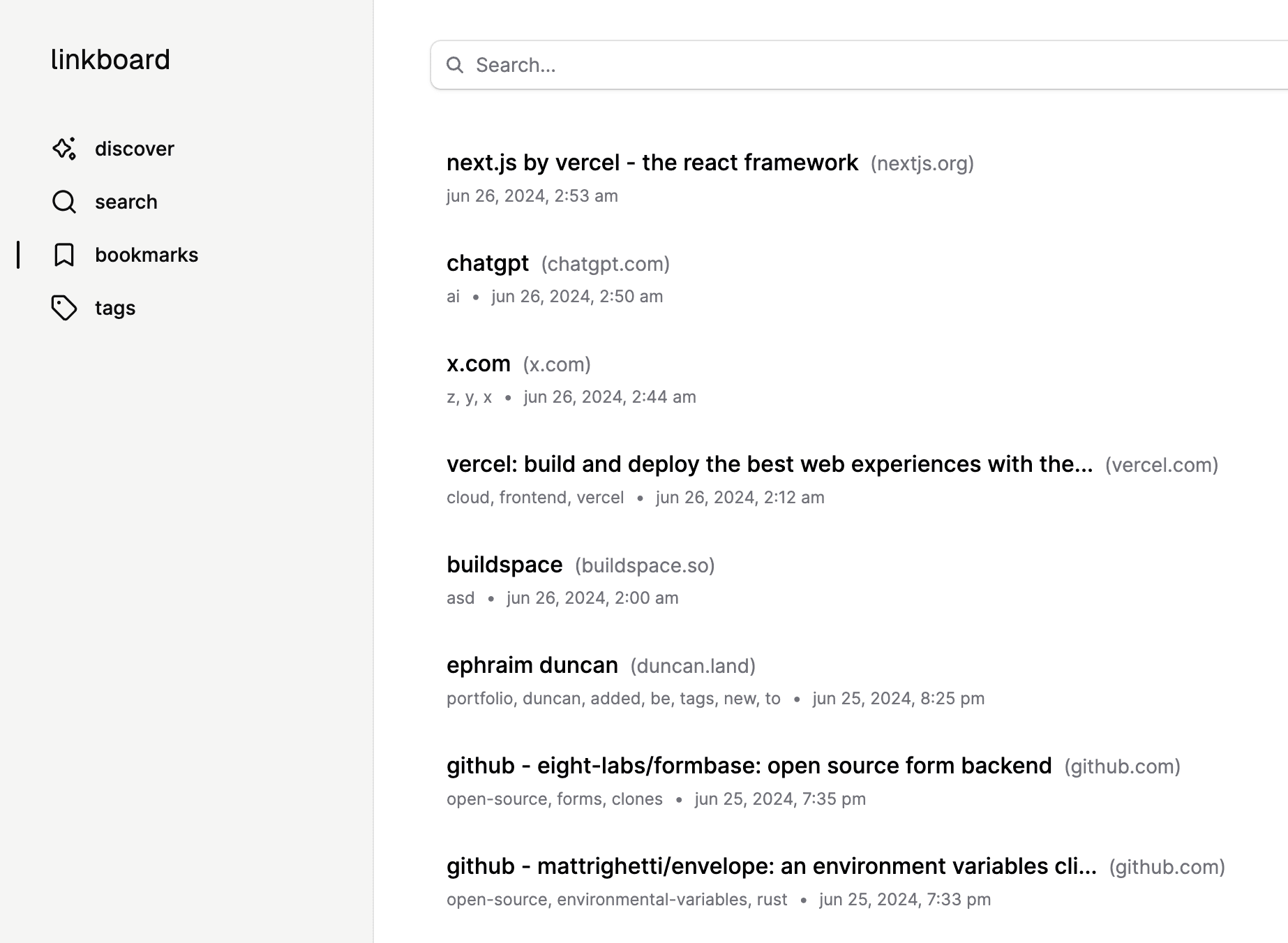Open the search page from sidebar
The image size is (1288, 943).
[126, 202]
